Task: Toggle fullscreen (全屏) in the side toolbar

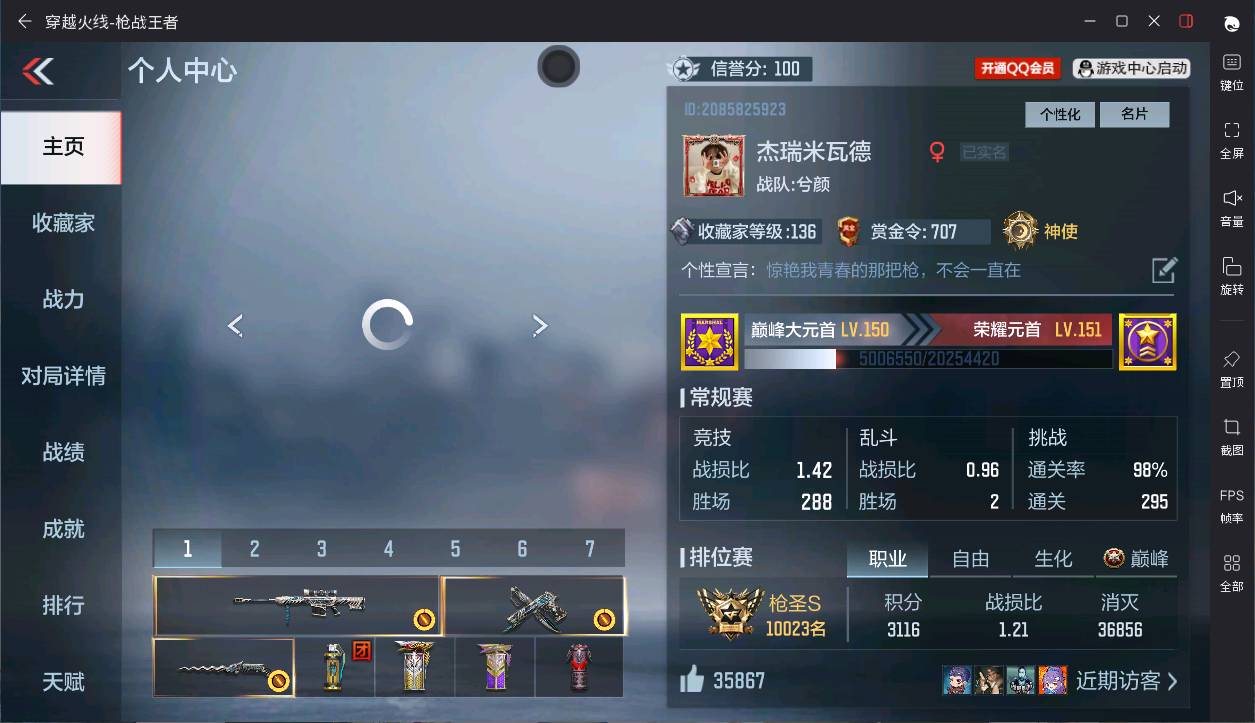Action: 1232,130
